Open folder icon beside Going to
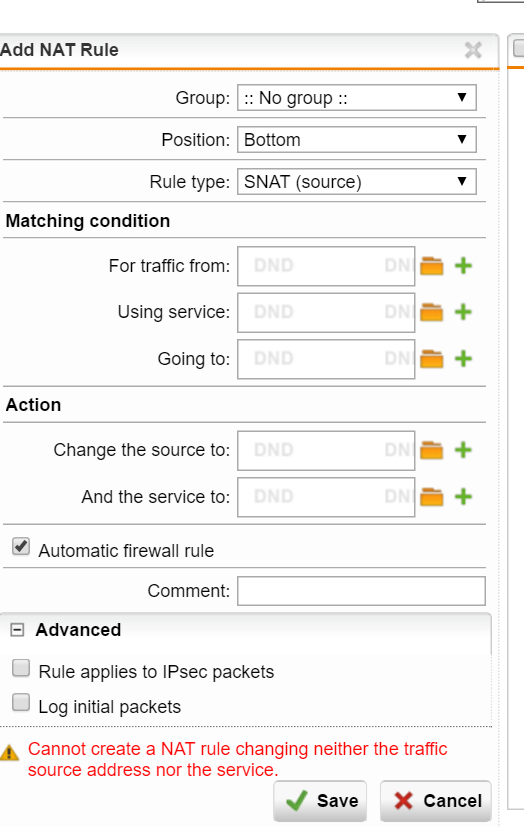Image resolution: width=524 pixels, height=827 pixels. [x=431, y=359]
